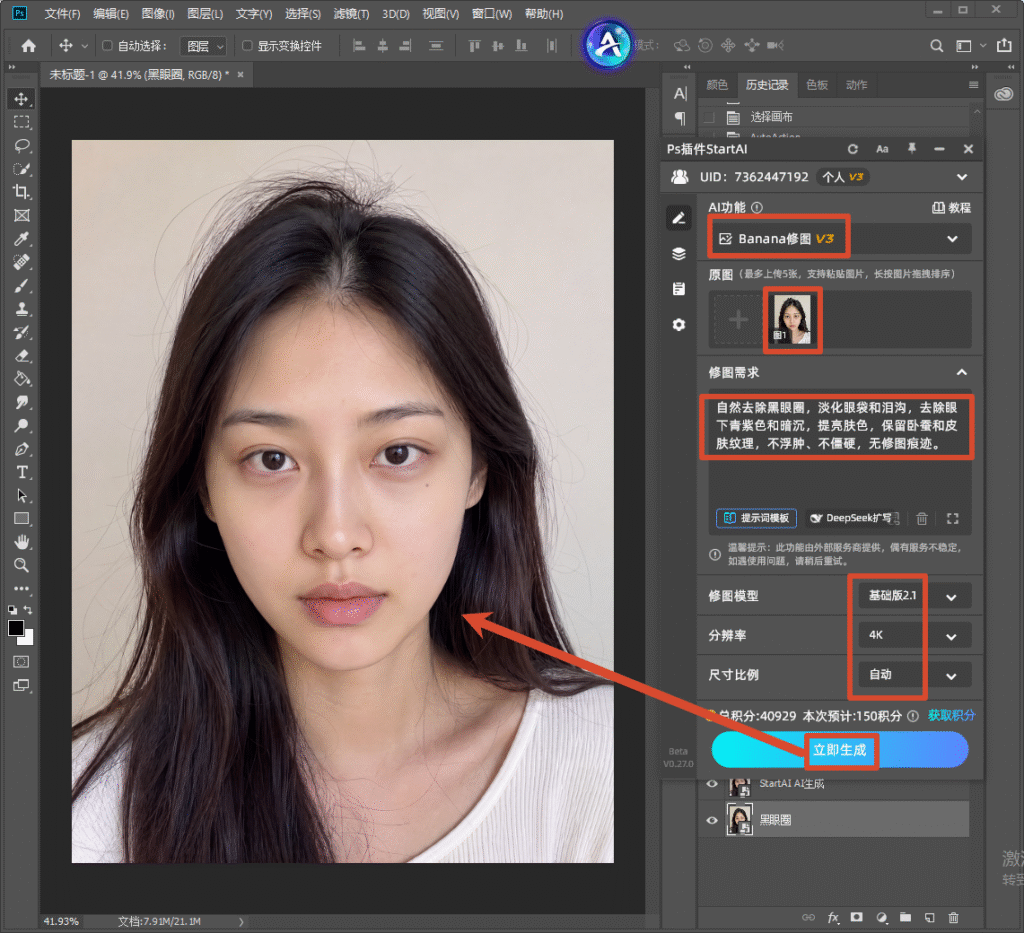Select the Spot Healing Brush tool
1024x933 pixels.
pyautogui.click(x=22, y=262)
